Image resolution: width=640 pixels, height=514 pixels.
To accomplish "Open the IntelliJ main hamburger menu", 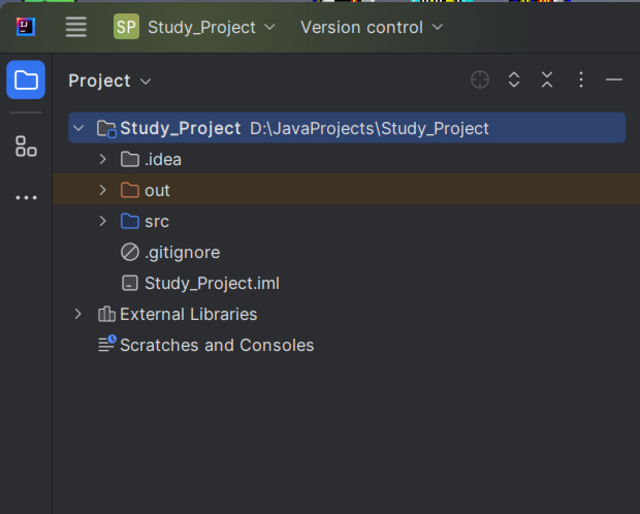I will [x=76, y=27].
